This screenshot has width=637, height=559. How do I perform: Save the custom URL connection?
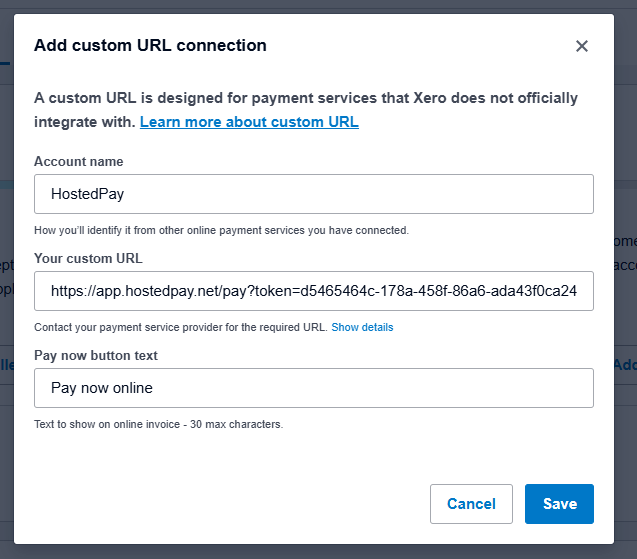point(559,504)
